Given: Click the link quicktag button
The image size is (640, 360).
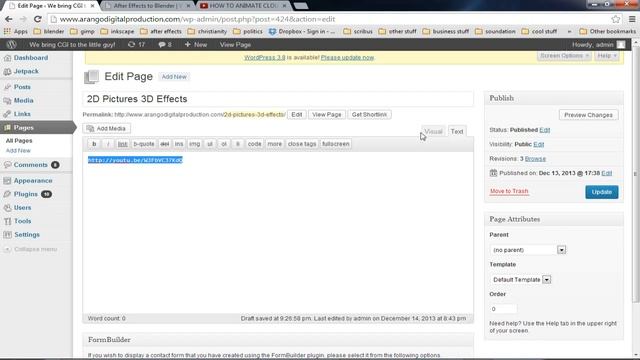Looking at the screenshot, I should 122,144.
